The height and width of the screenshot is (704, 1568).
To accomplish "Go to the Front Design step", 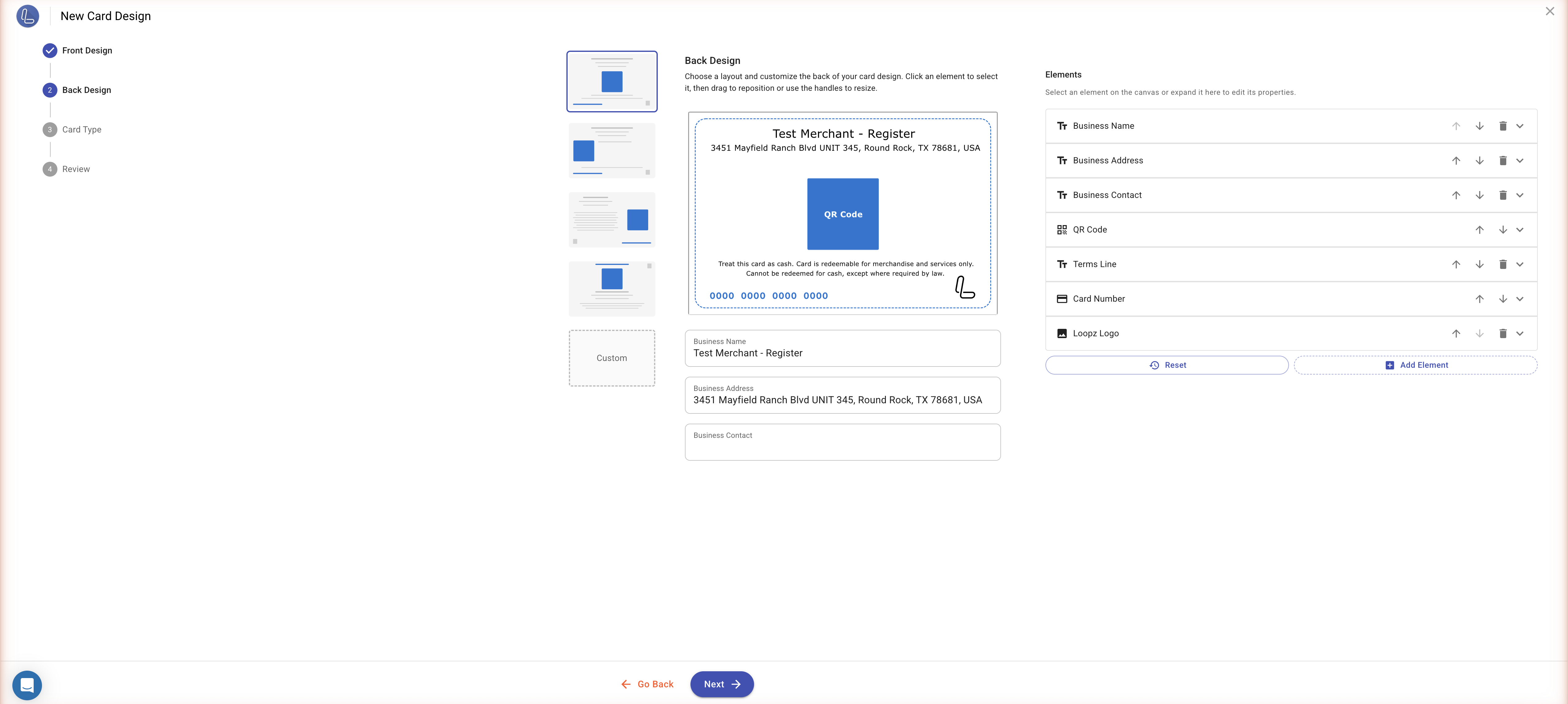I will click(77, 51).
